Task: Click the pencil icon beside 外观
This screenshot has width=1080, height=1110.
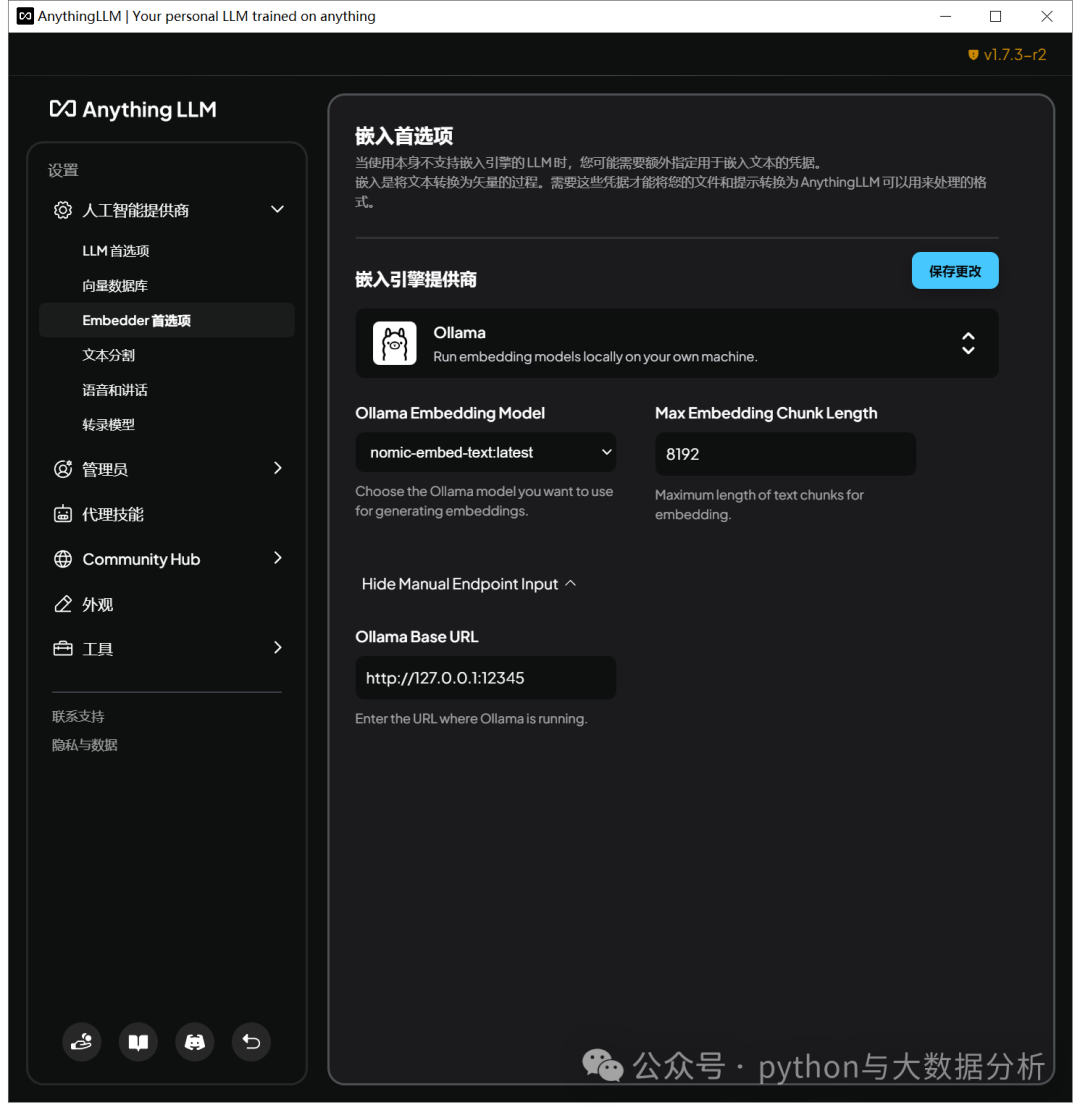Action: tap(63, 604)
